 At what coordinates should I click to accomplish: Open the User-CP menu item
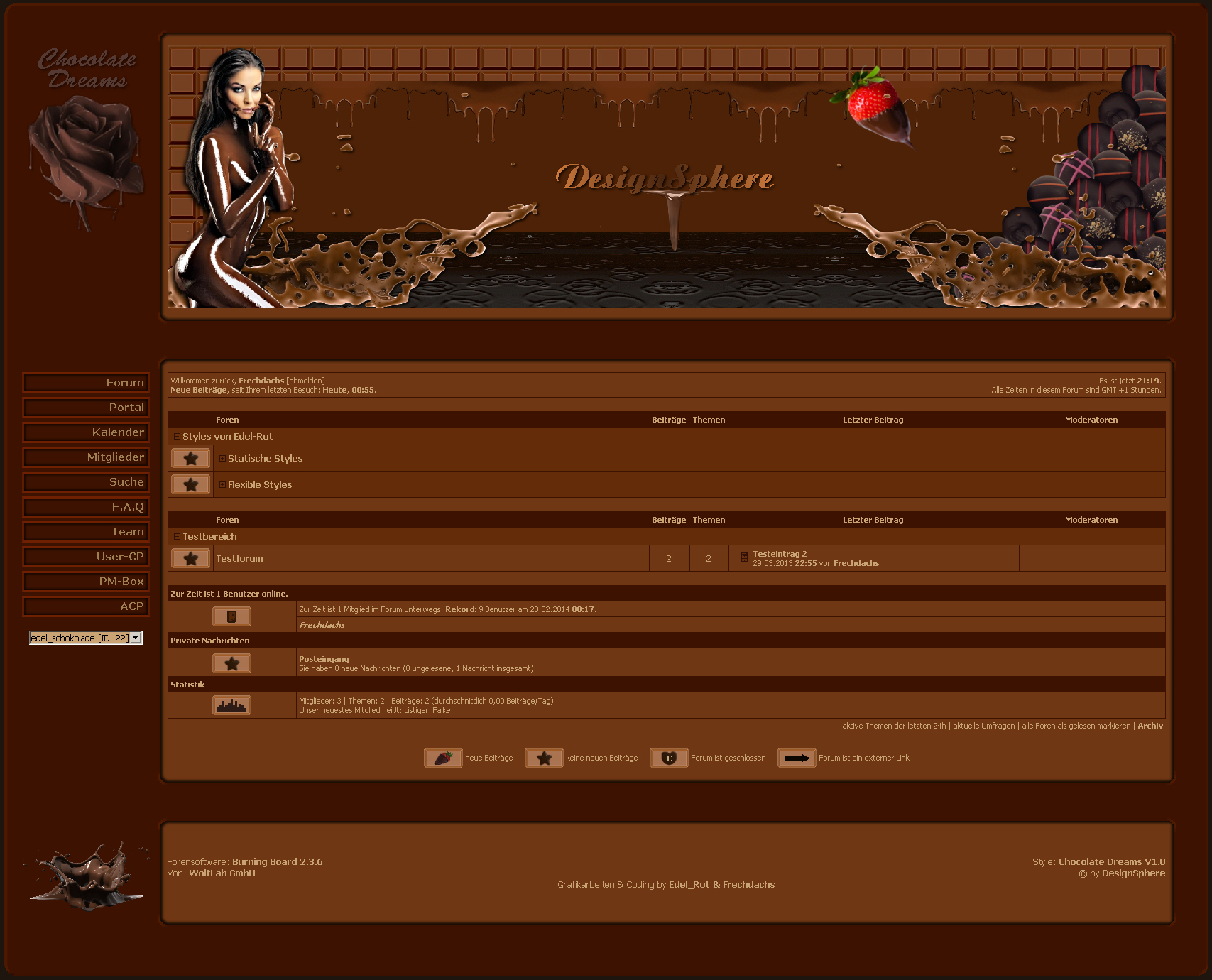pyautogui.click(x=86, y=557)
